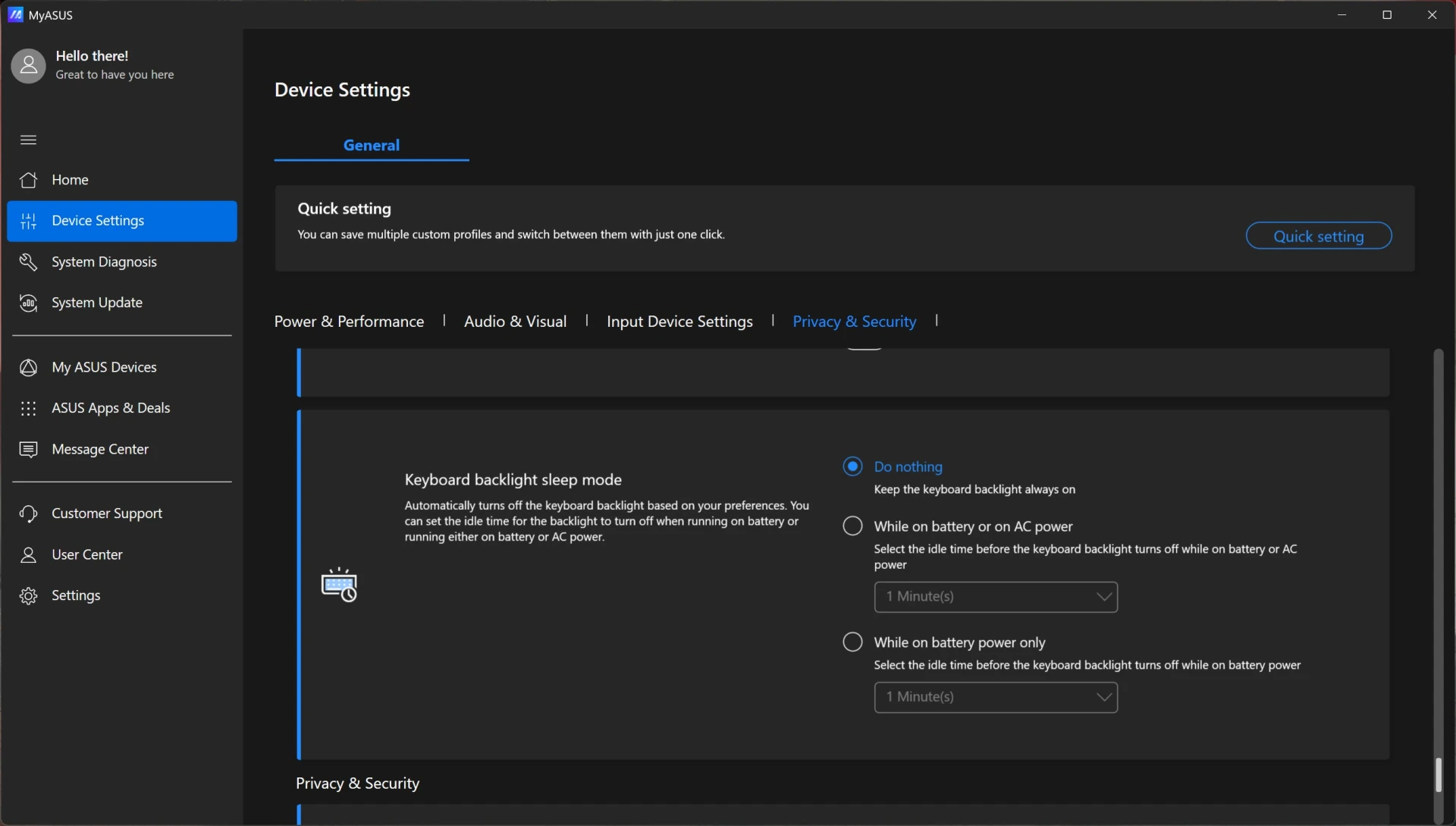Select While on battery power only option
This screenshot has height=826, width=1456.
pyautogui.click(x=852, y=642)
